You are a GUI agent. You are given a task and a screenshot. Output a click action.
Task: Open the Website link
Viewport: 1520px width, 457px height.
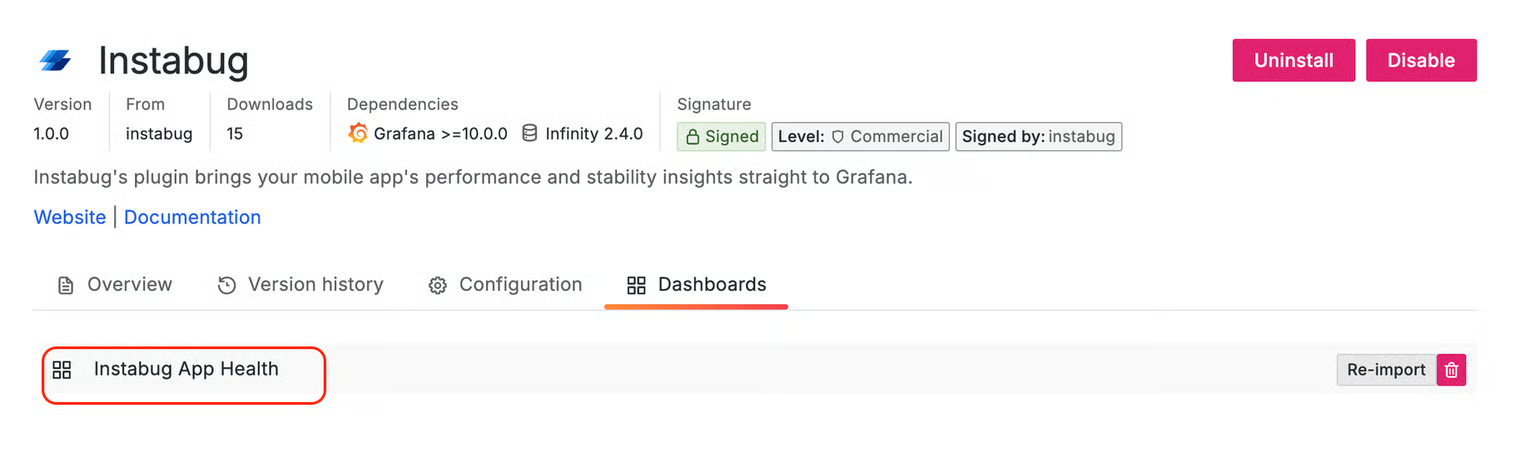[70, 217]
